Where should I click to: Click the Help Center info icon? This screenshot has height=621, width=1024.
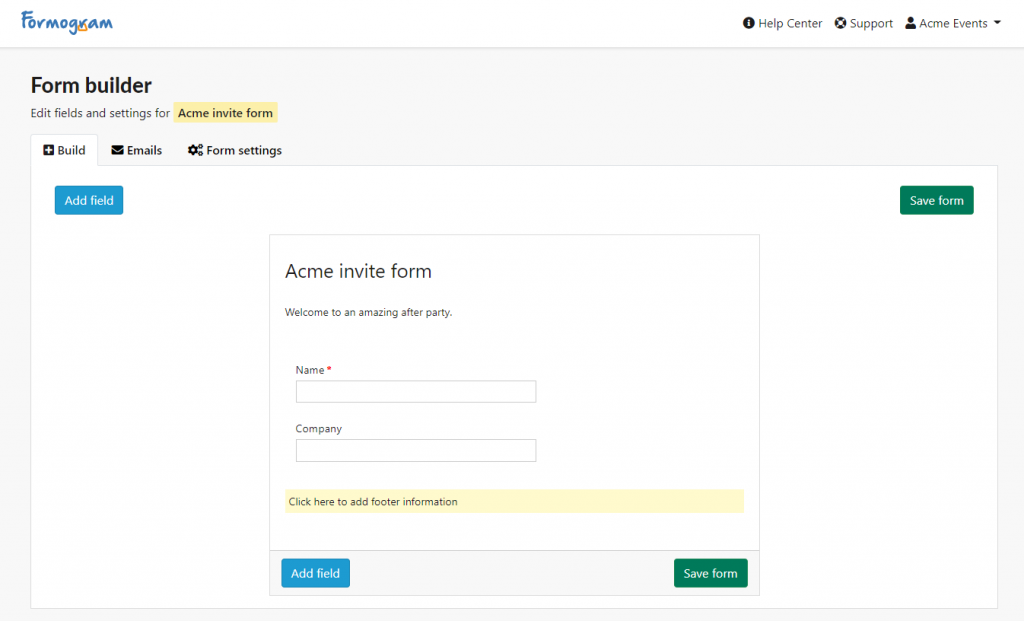748,23
